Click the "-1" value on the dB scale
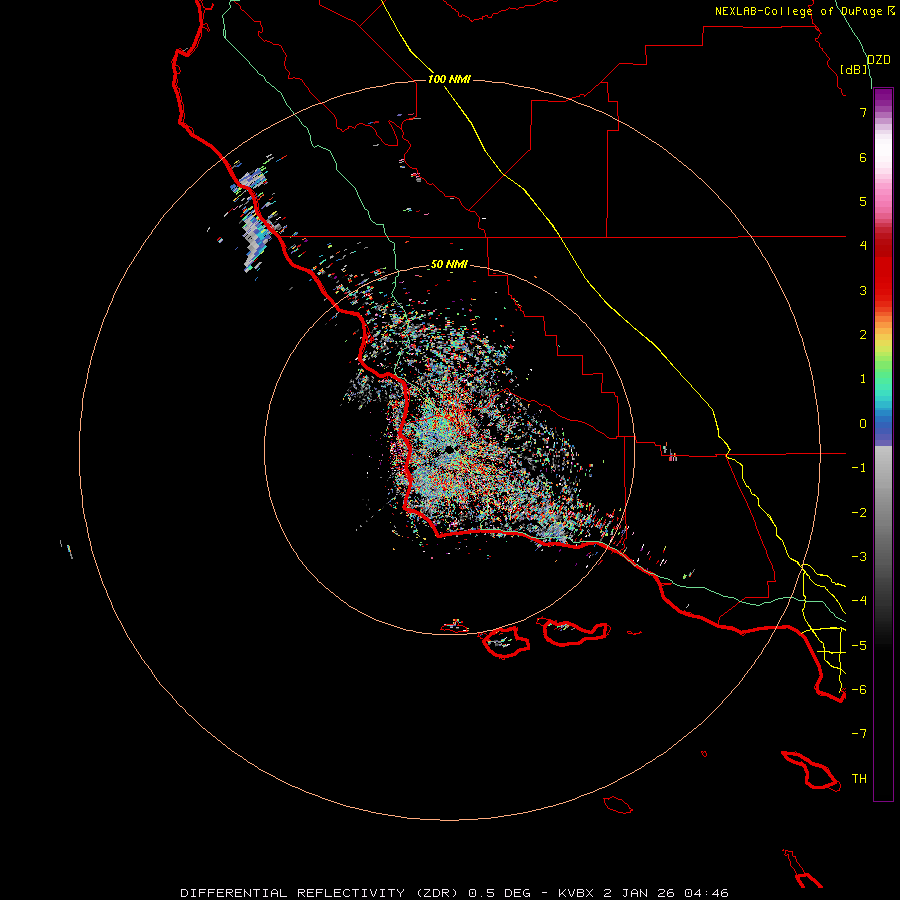This screenshot has height=900, width=900. coord(859,468)
